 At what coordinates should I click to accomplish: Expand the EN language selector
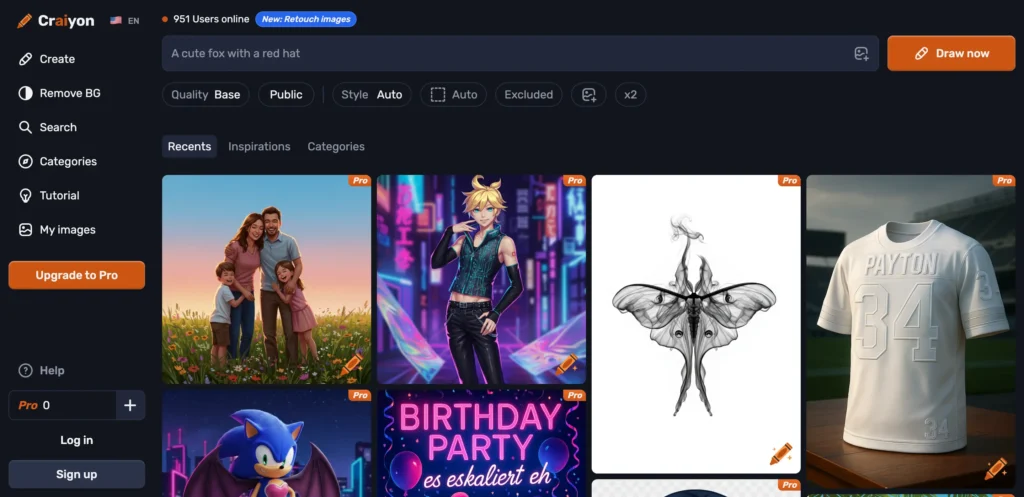pos(125,20)
